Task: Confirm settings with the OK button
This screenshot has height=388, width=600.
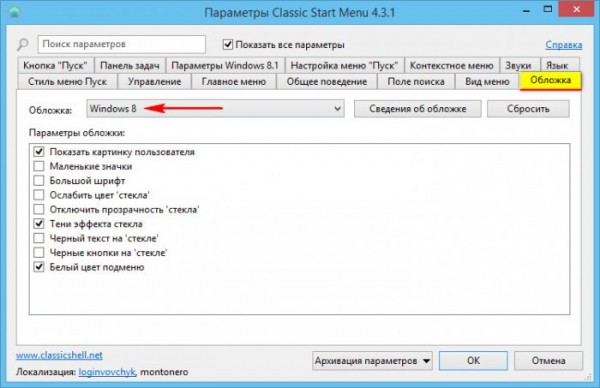Action: [473, 361]
